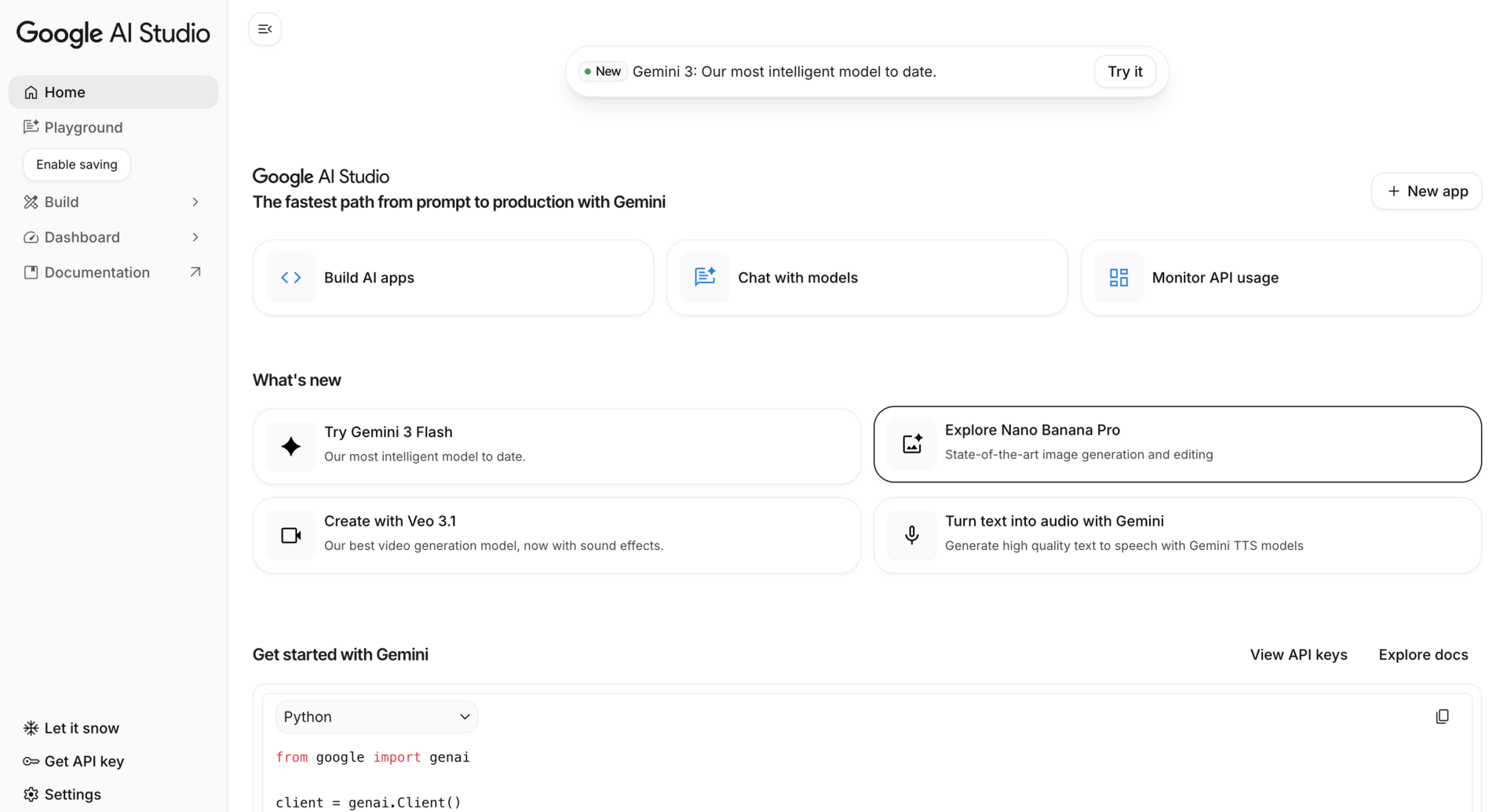The image size is (1507, 812).
Task: Click the Nano Banana Pro image icon
Action: pyautogui.click(x=911, y=443)
